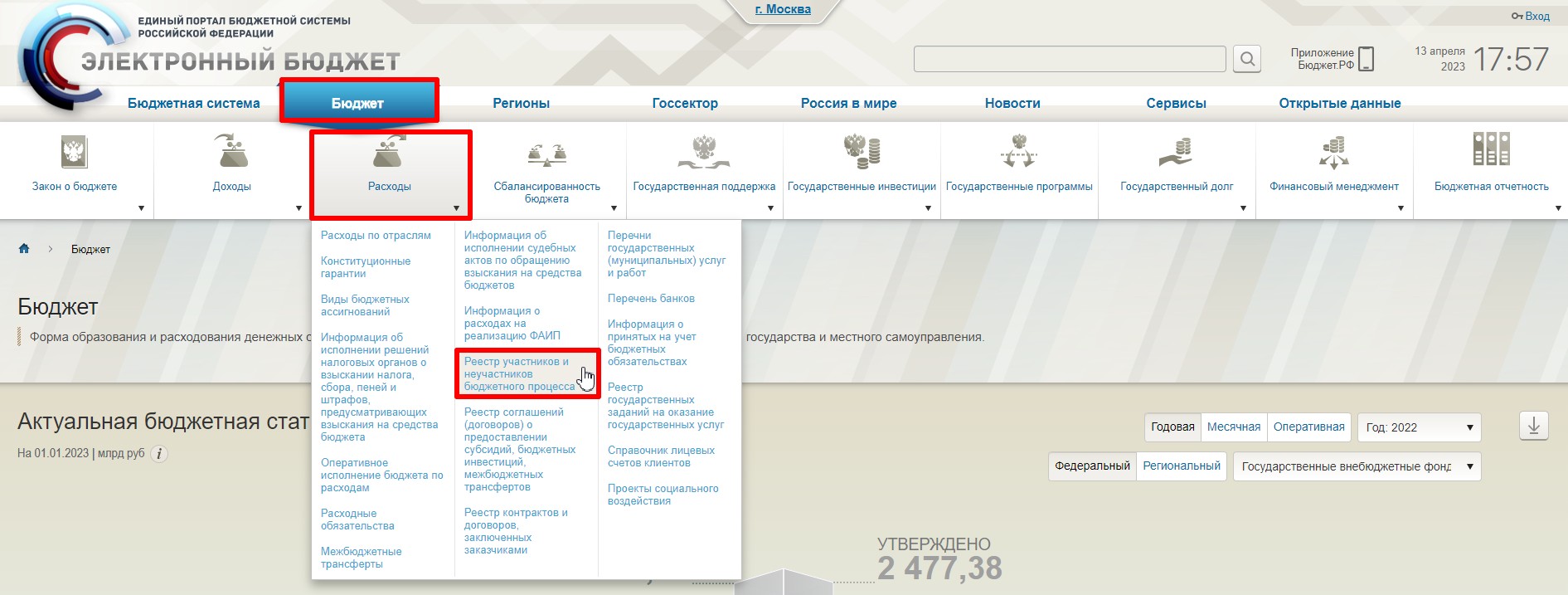Open Реестр участников и неучастников бюджетного процесса
This screenshot has height=595, width=1568.
tap(519, 373)
